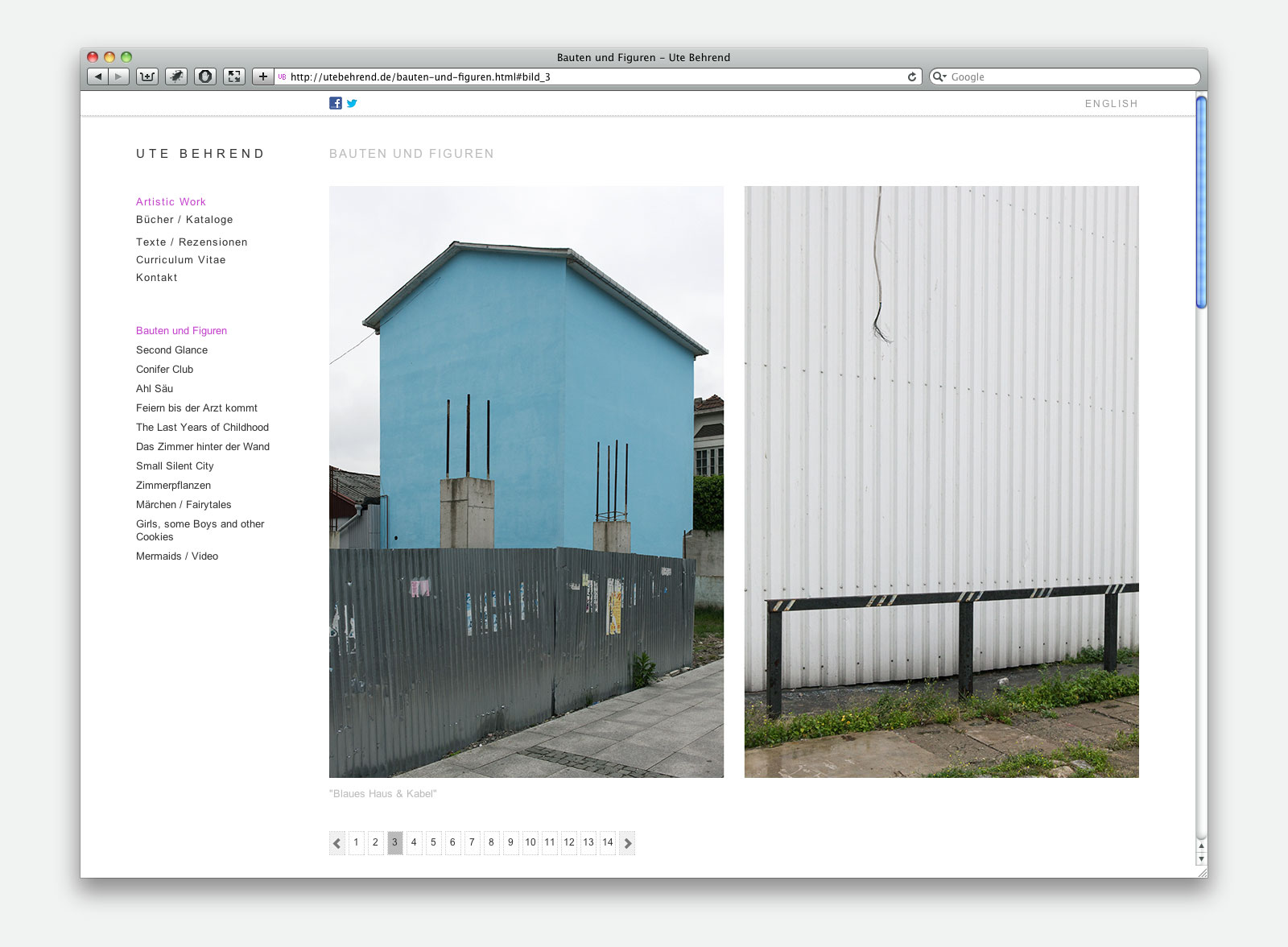Open Curriculum Vitae menu item
The image size is (1288, 947).
180,260
